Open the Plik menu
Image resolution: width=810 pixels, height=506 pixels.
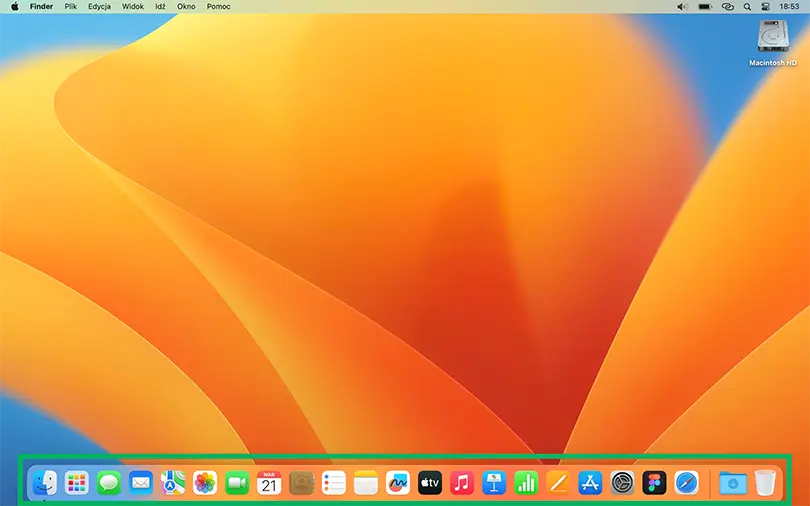point(71,6)
